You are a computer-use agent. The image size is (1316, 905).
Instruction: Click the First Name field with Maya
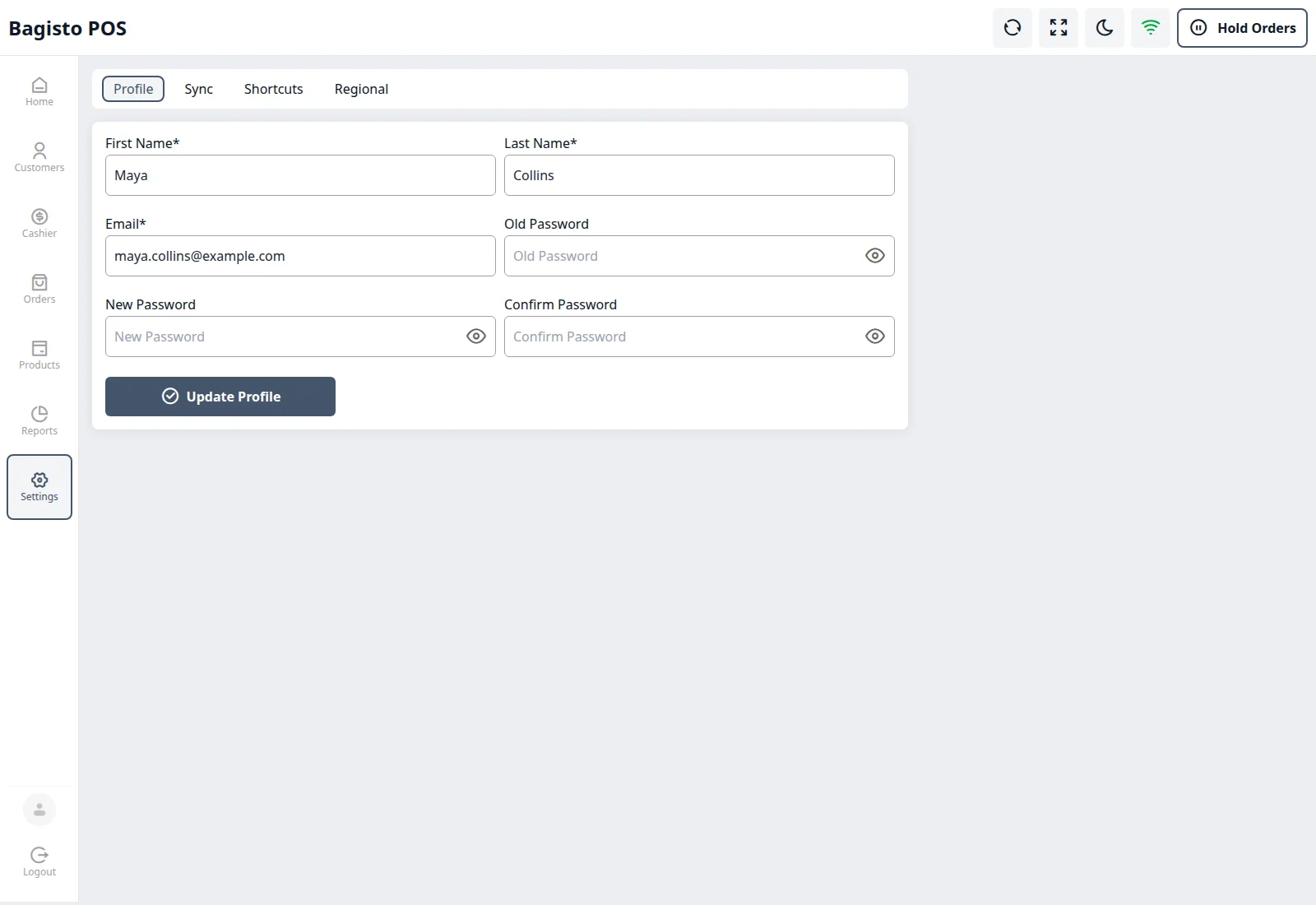300,175
